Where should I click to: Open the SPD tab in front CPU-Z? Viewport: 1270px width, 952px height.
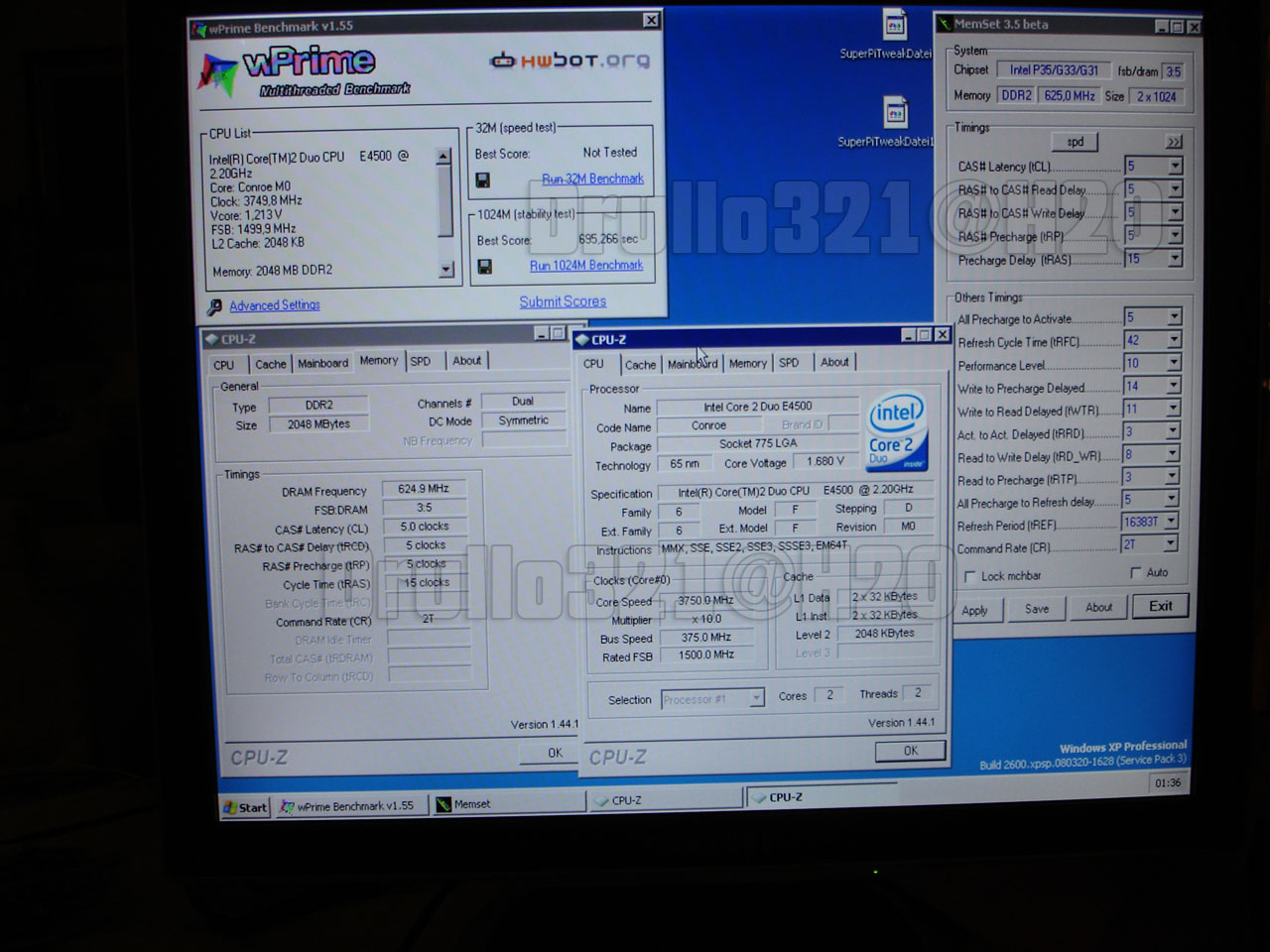pos(789,363)
